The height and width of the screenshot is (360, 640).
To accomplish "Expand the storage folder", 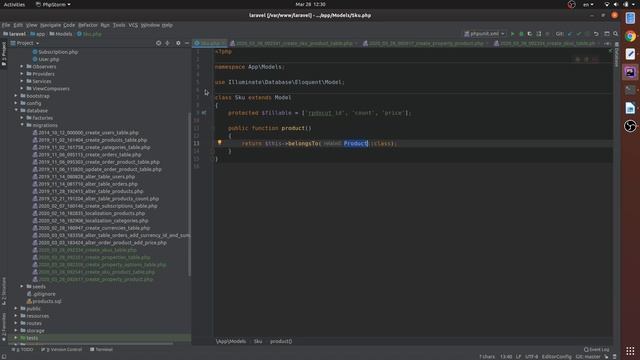I will [16, 331].
